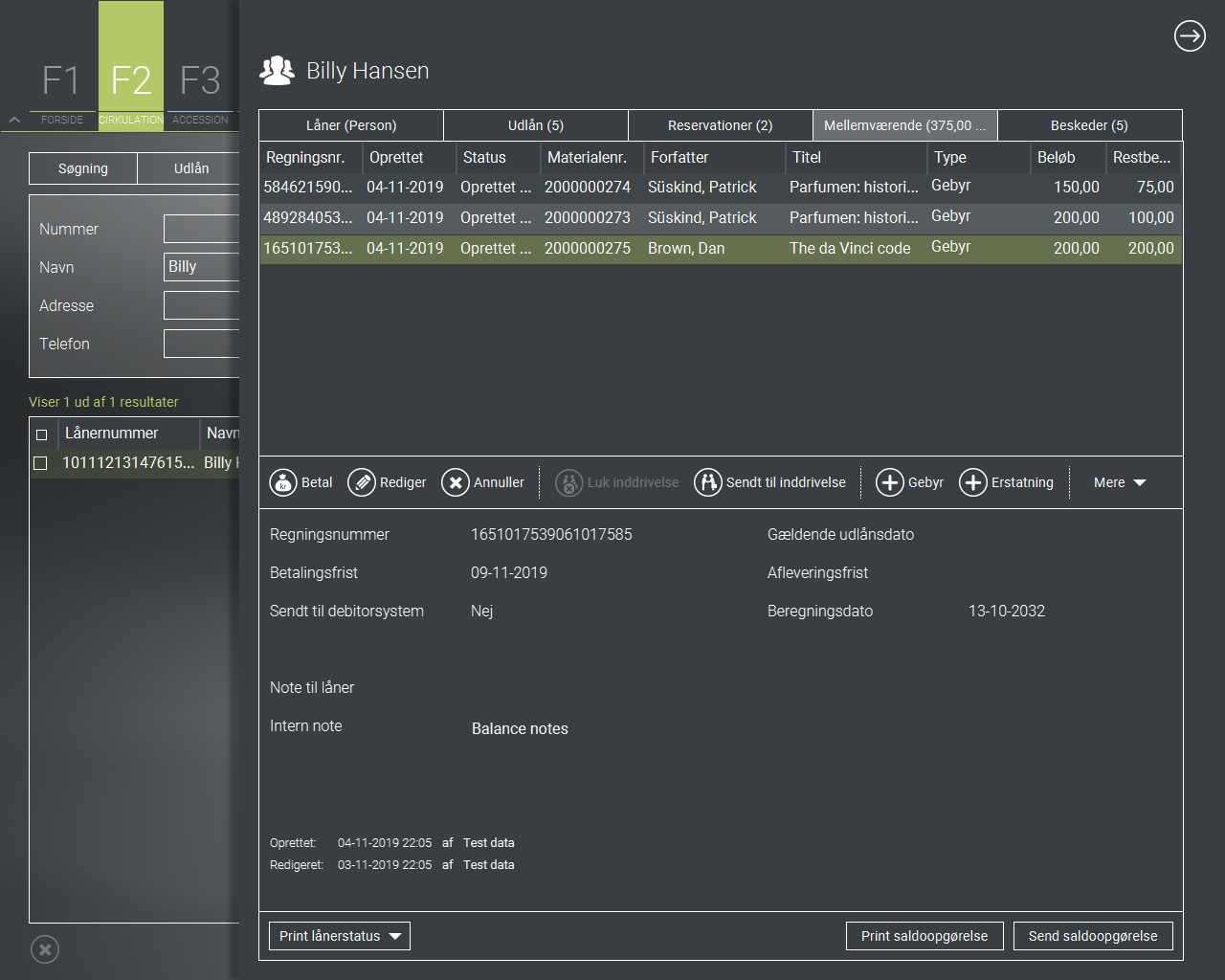Select the Udlån tab in left panel

tap(189, 168)
